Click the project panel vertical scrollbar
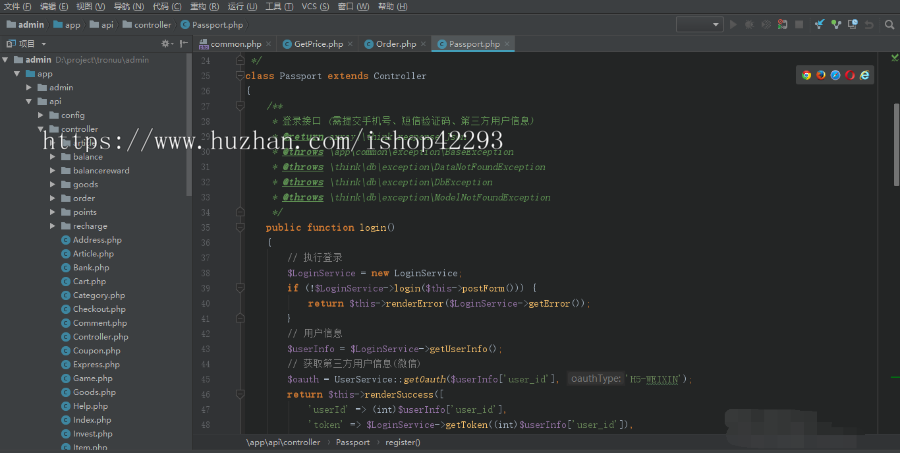Image resolution: width=900 pixels, height=453 pixels. click(189, 125)
